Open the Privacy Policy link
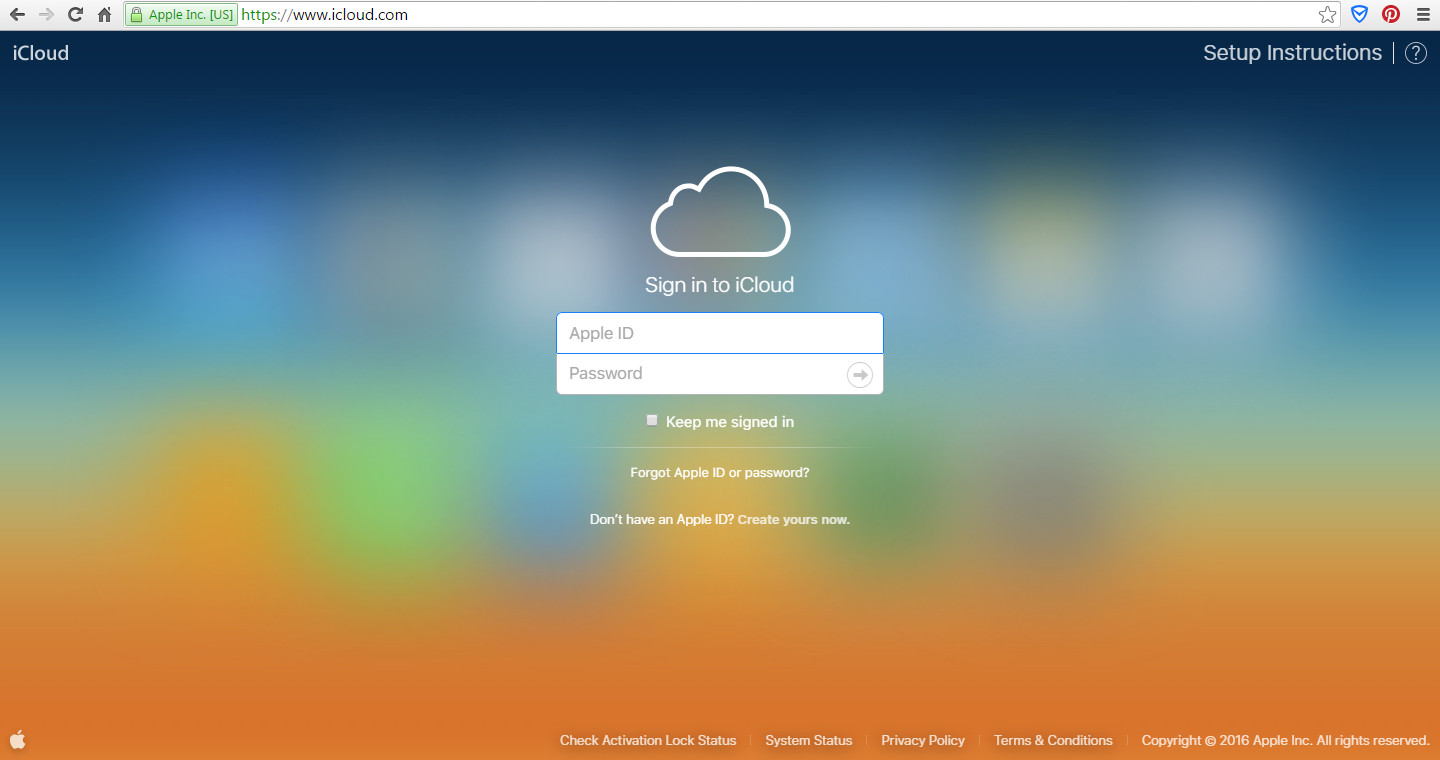Viewport: 1440px width, 760px height. coord(923,741)
